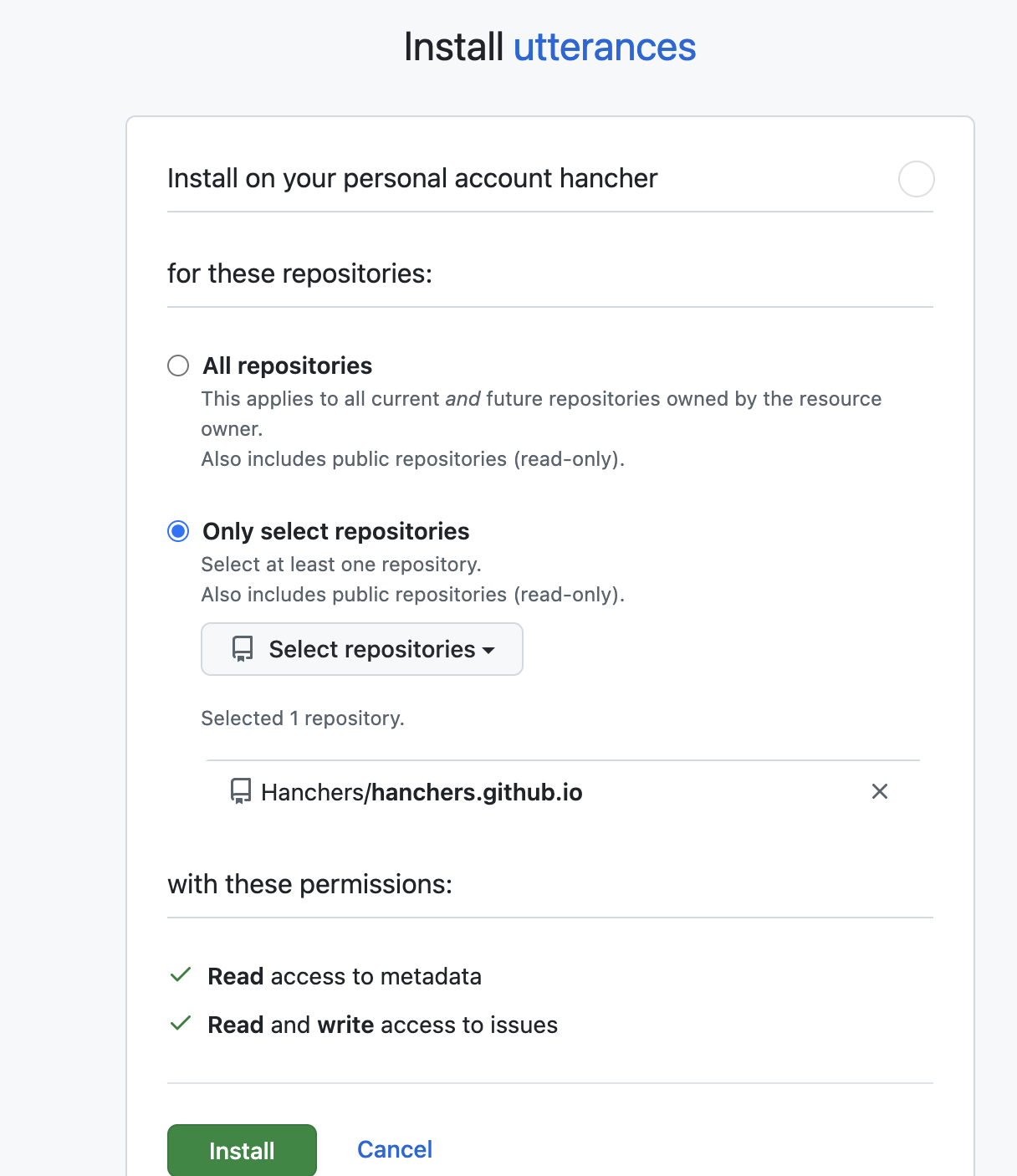This screenshot has width=1017, height=1176.
Task: Select the All repositories radio button
Action: coord(178,366)
